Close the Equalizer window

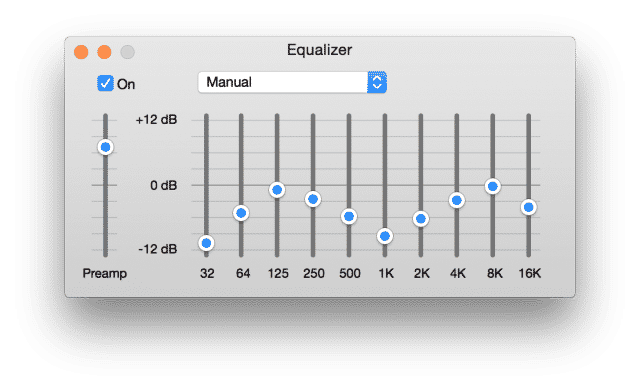tap(81, 52)
